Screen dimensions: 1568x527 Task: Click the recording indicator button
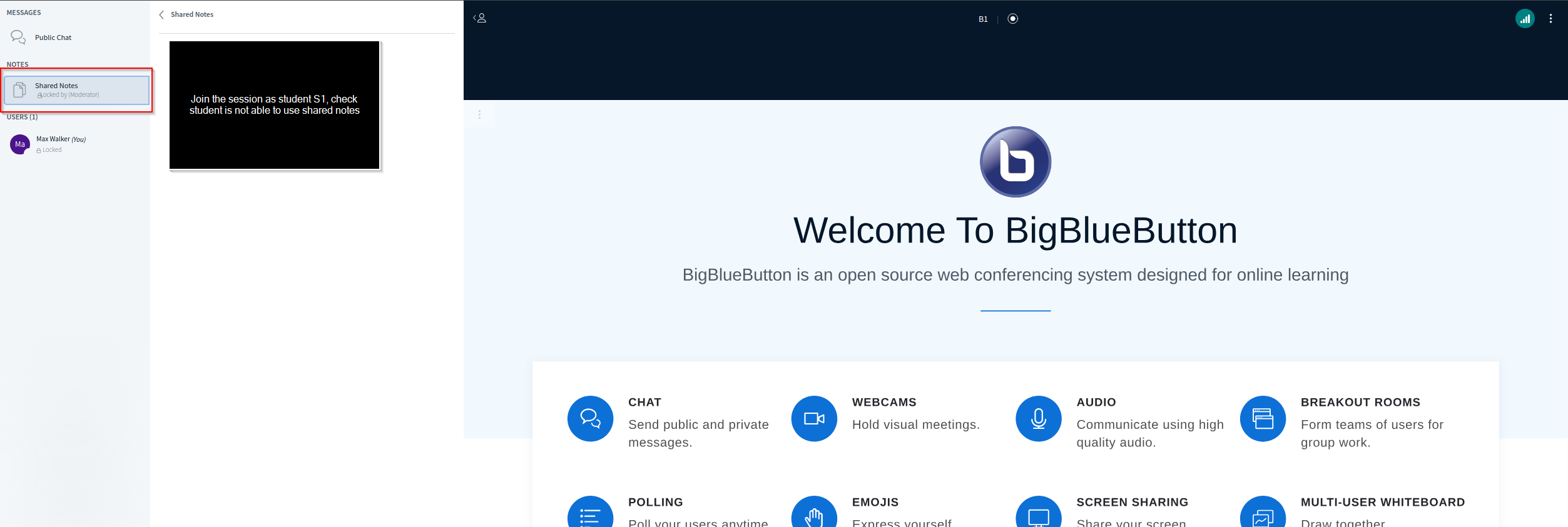click(x=1013, y=19)
